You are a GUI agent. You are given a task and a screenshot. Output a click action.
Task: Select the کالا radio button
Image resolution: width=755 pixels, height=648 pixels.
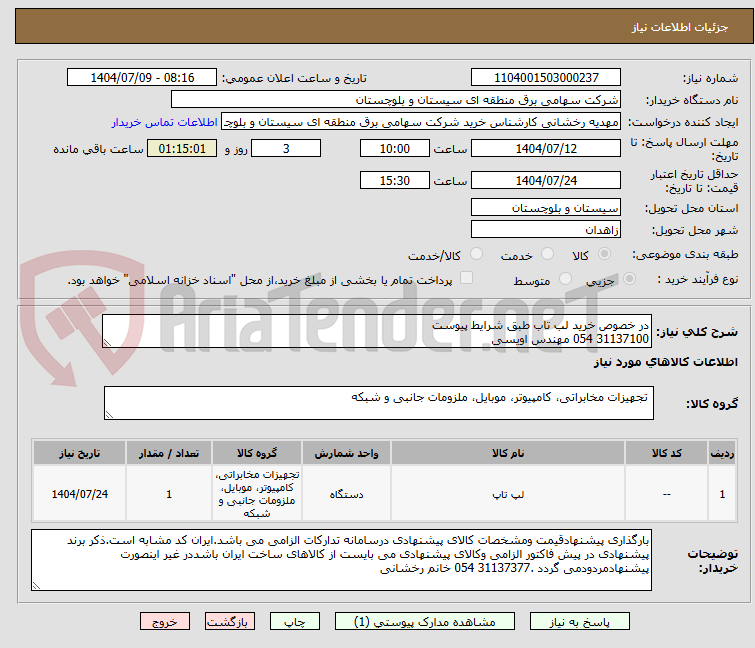(604, 254)
